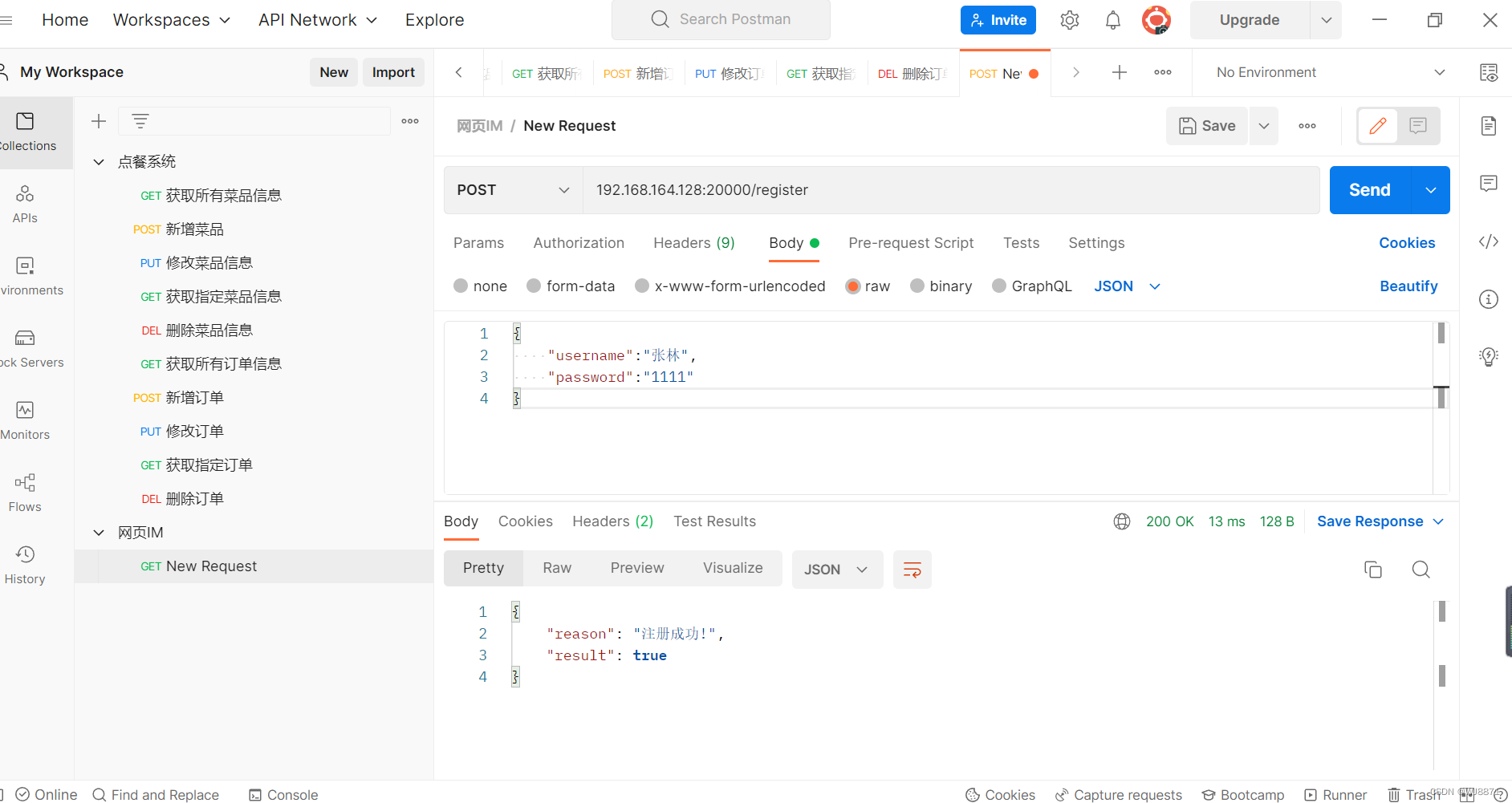Screen dimensions: 1512x803
Task: Open the Collections sidebar panel
Action: tap(29, 132)
